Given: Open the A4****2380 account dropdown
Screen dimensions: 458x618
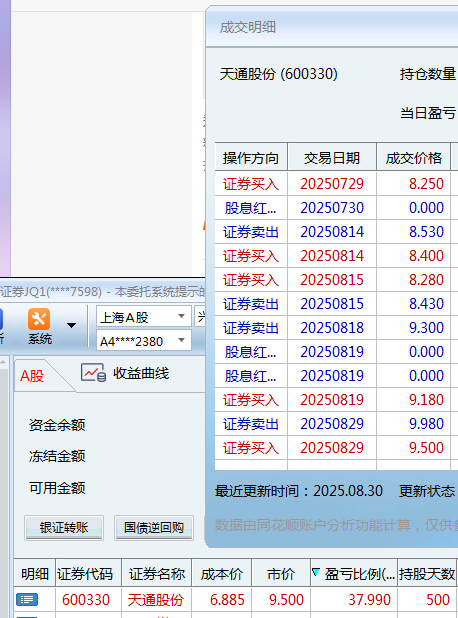Looking at the screenshot, I should [144, 341].
